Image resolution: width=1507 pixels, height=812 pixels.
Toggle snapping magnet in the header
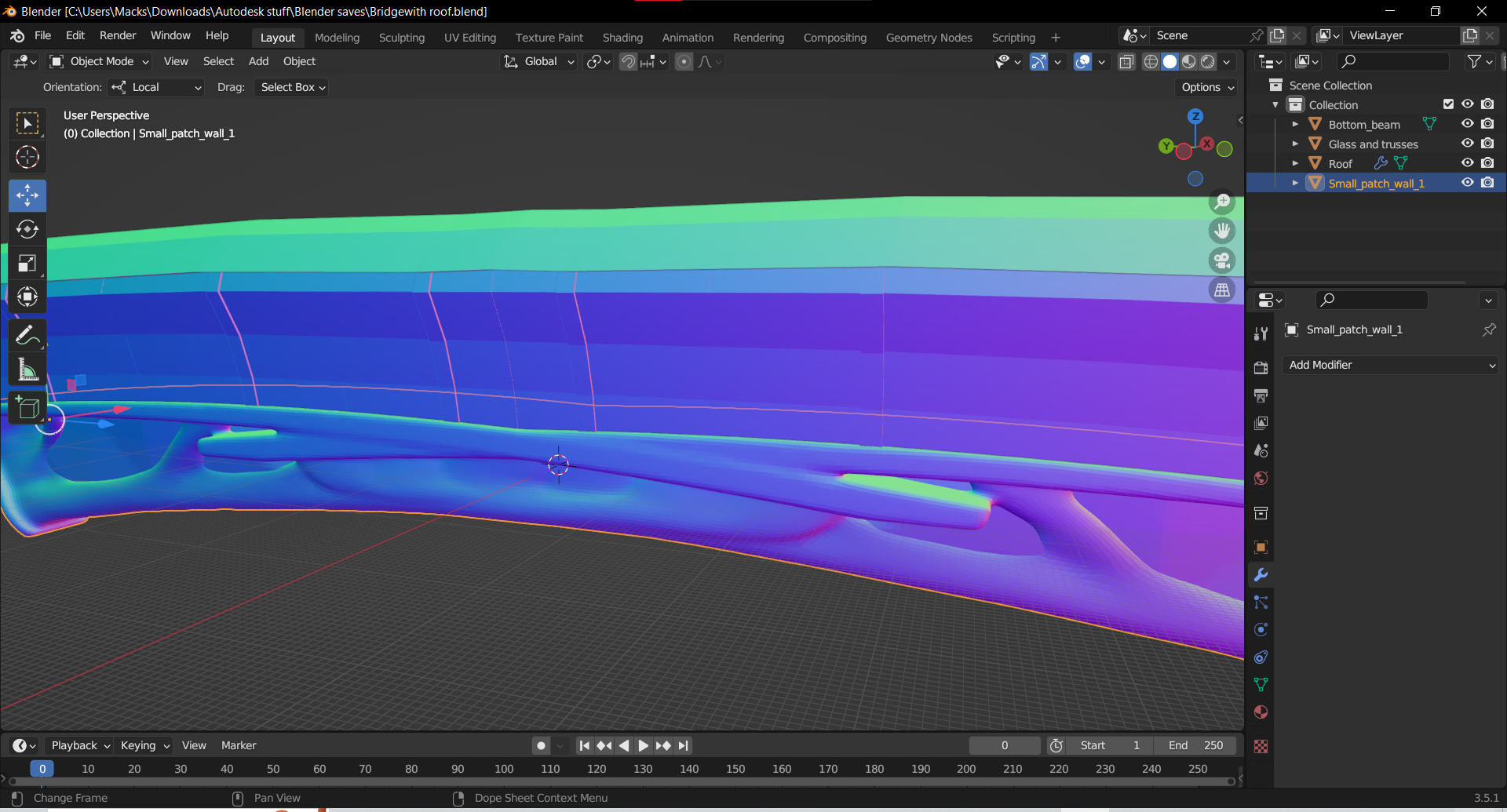[x=628, y=61]
